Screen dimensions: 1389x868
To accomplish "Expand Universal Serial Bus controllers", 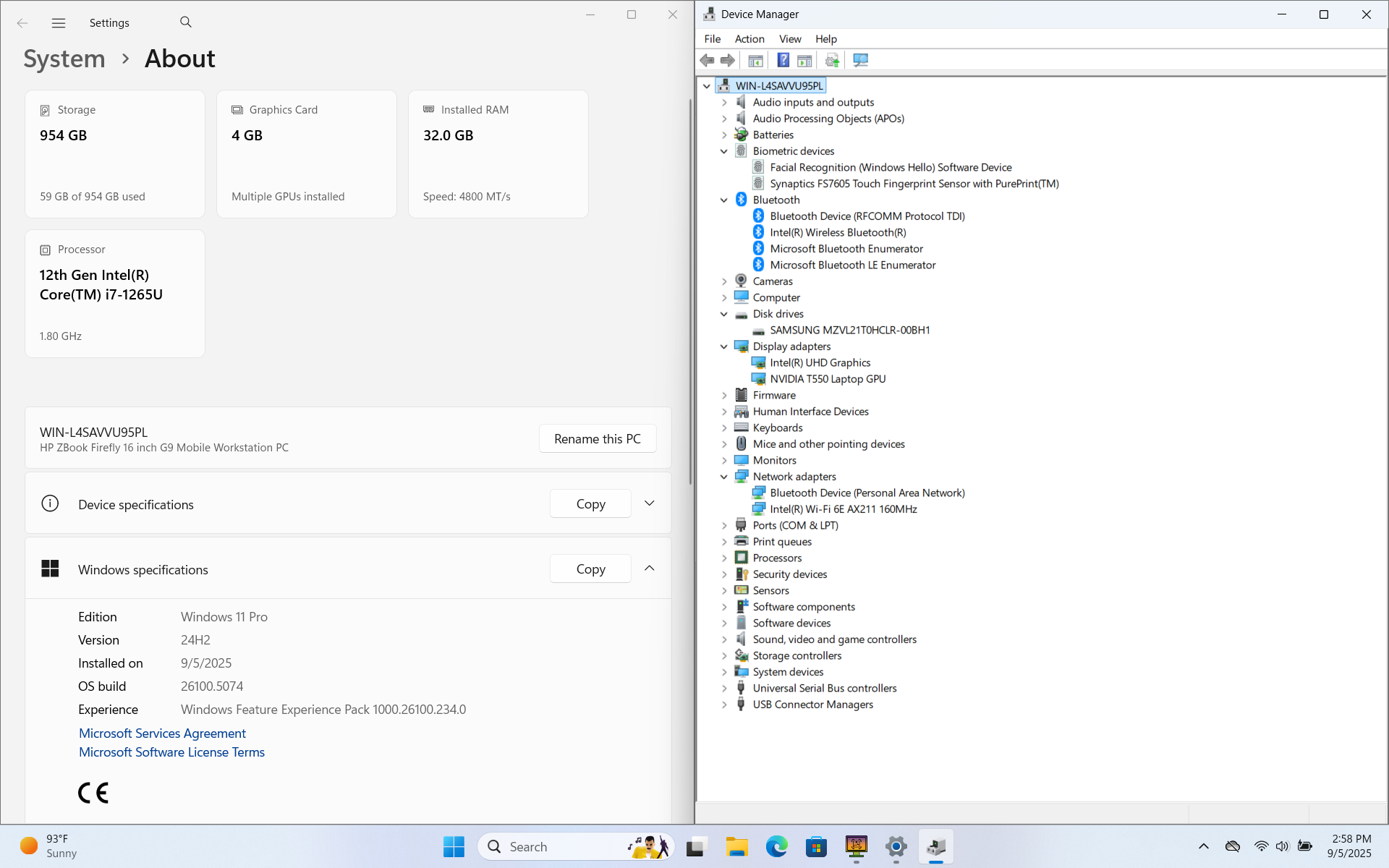I will (723, 688).
